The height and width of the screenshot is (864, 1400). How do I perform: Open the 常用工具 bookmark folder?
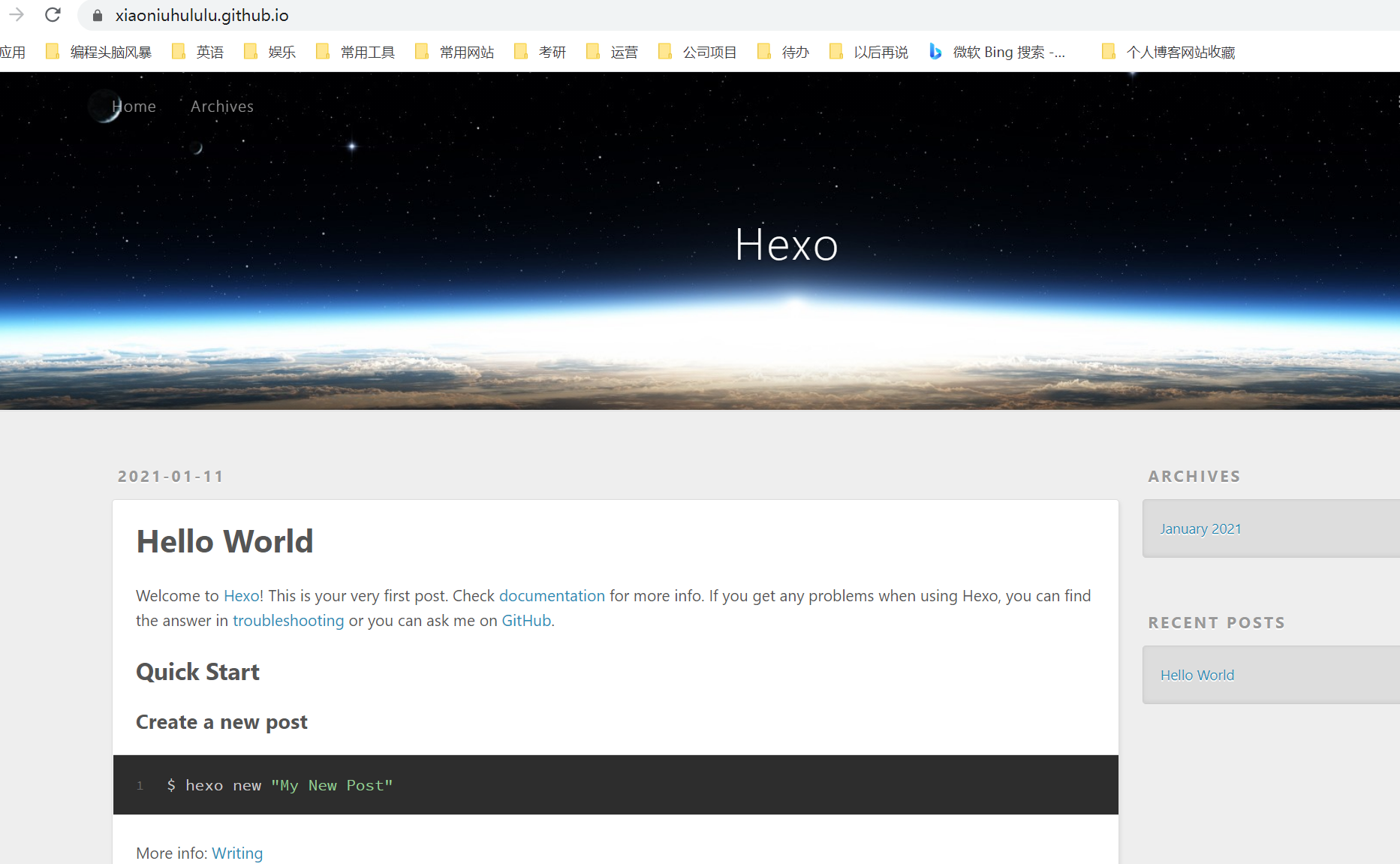click(356, 52)
